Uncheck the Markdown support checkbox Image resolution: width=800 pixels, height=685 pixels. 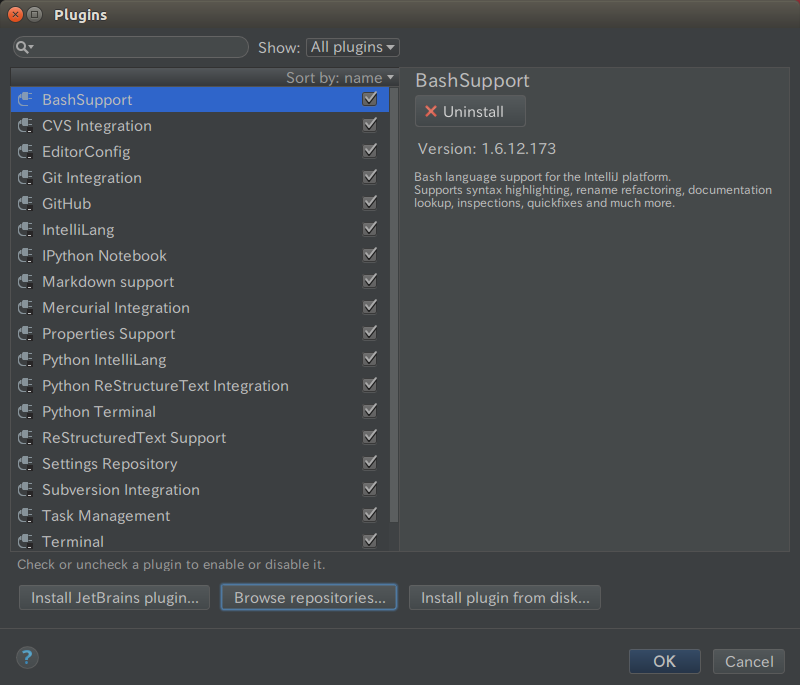coord(370,281)
